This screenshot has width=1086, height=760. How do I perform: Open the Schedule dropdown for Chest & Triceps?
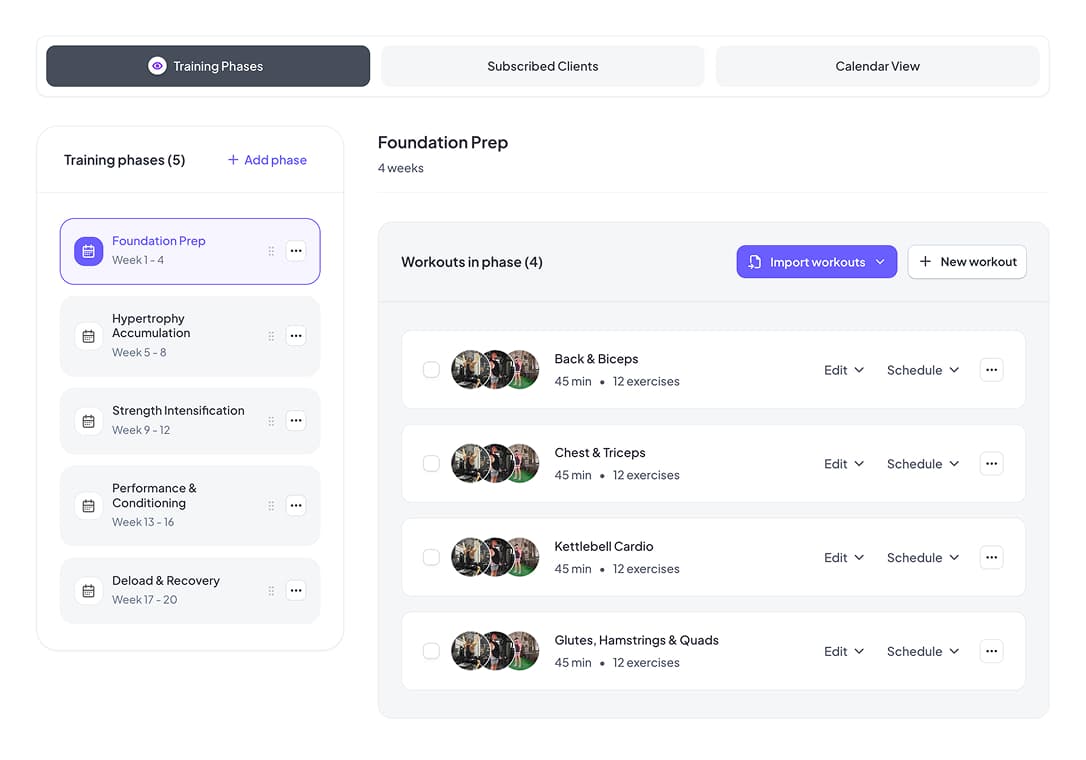tap(921, 463)
